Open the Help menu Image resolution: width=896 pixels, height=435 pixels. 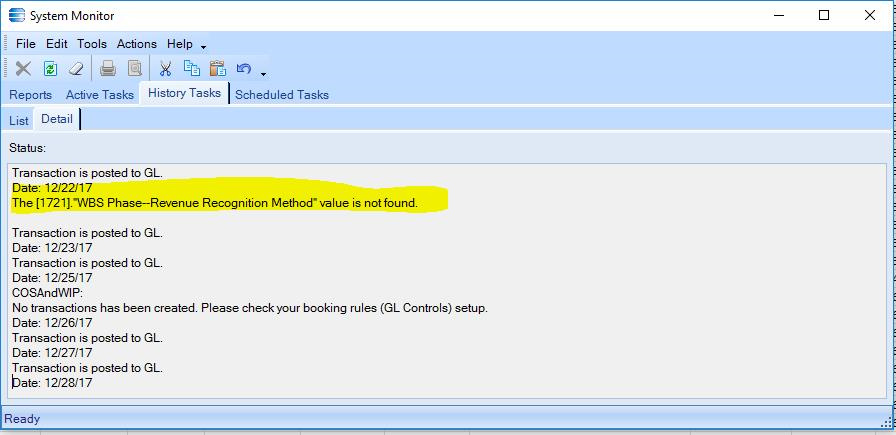coord(179,43)
